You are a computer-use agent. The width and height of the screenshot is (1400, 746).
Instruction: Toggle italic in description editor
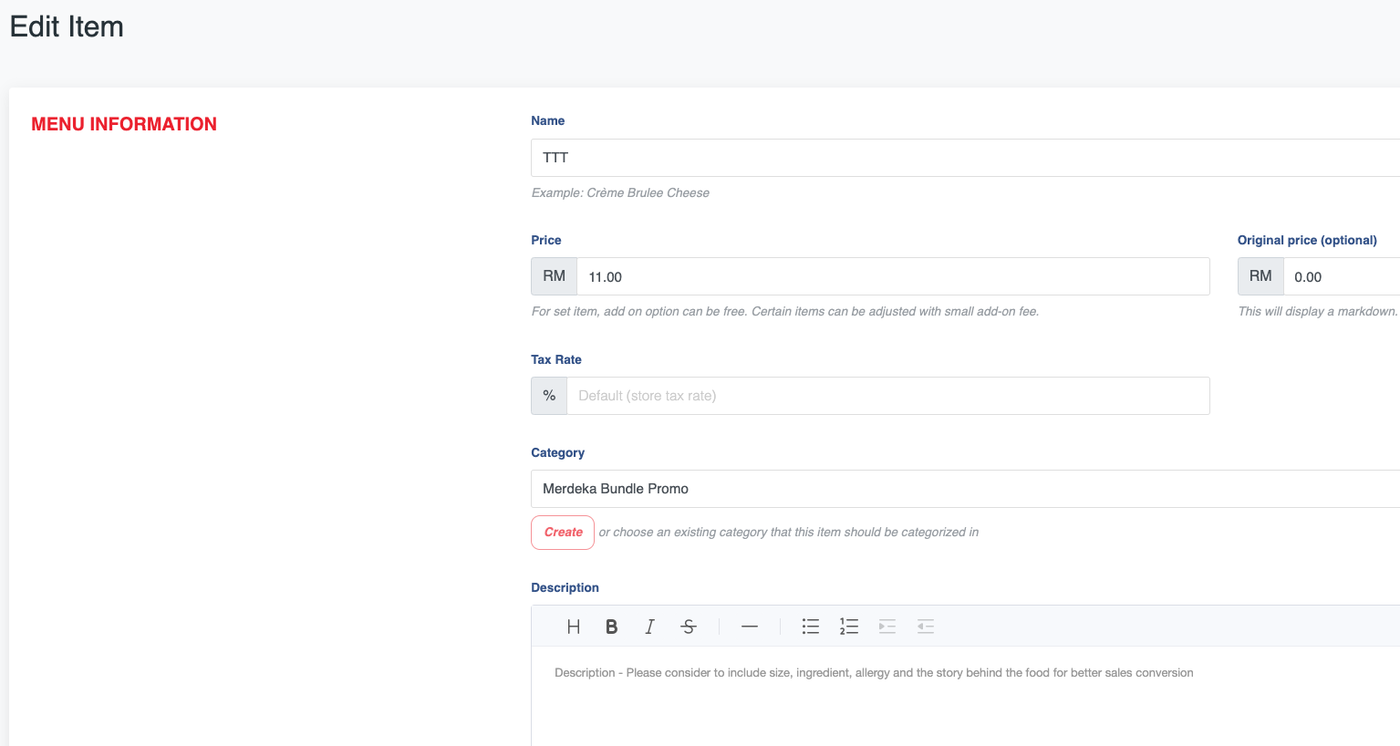650,627
